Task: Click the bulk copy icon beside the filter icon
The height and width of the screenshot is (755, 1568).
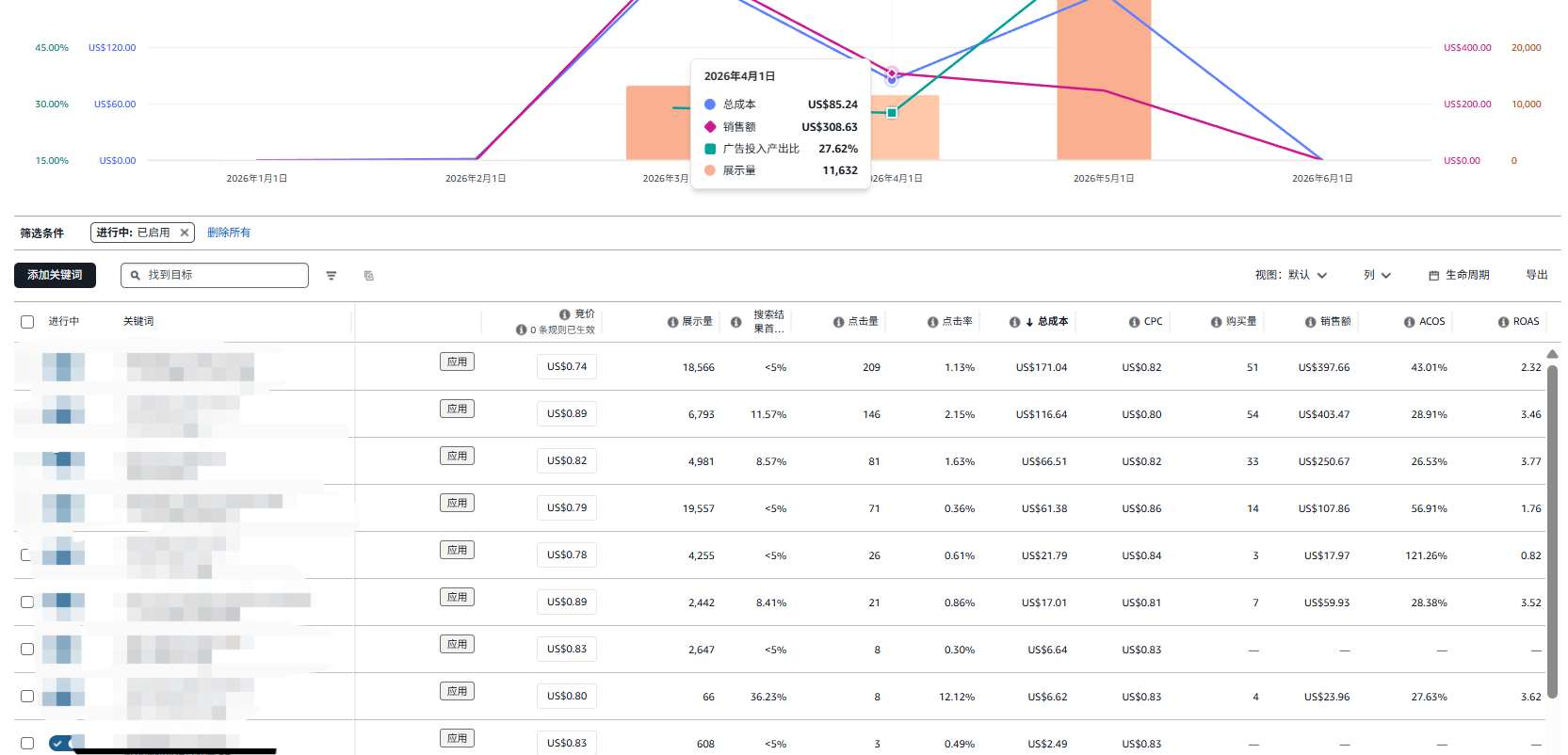Action: 369,276
